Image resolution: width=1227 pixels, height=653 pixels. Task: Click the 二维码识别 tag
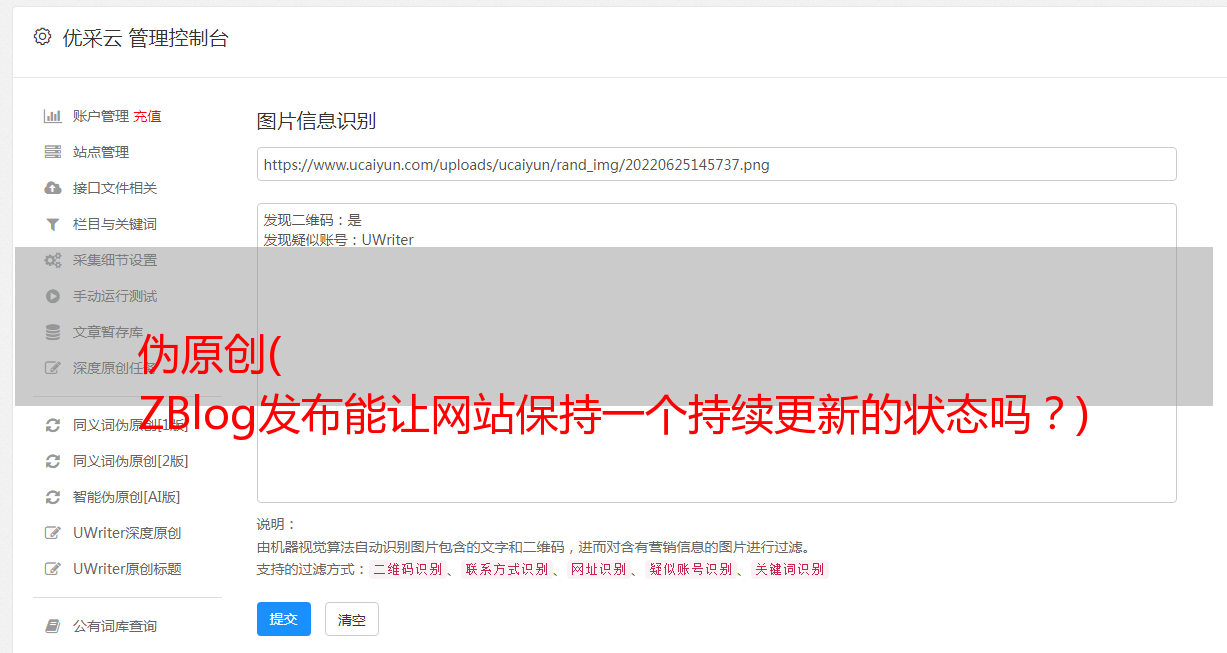pyautogui.click(x=407, y=569)
